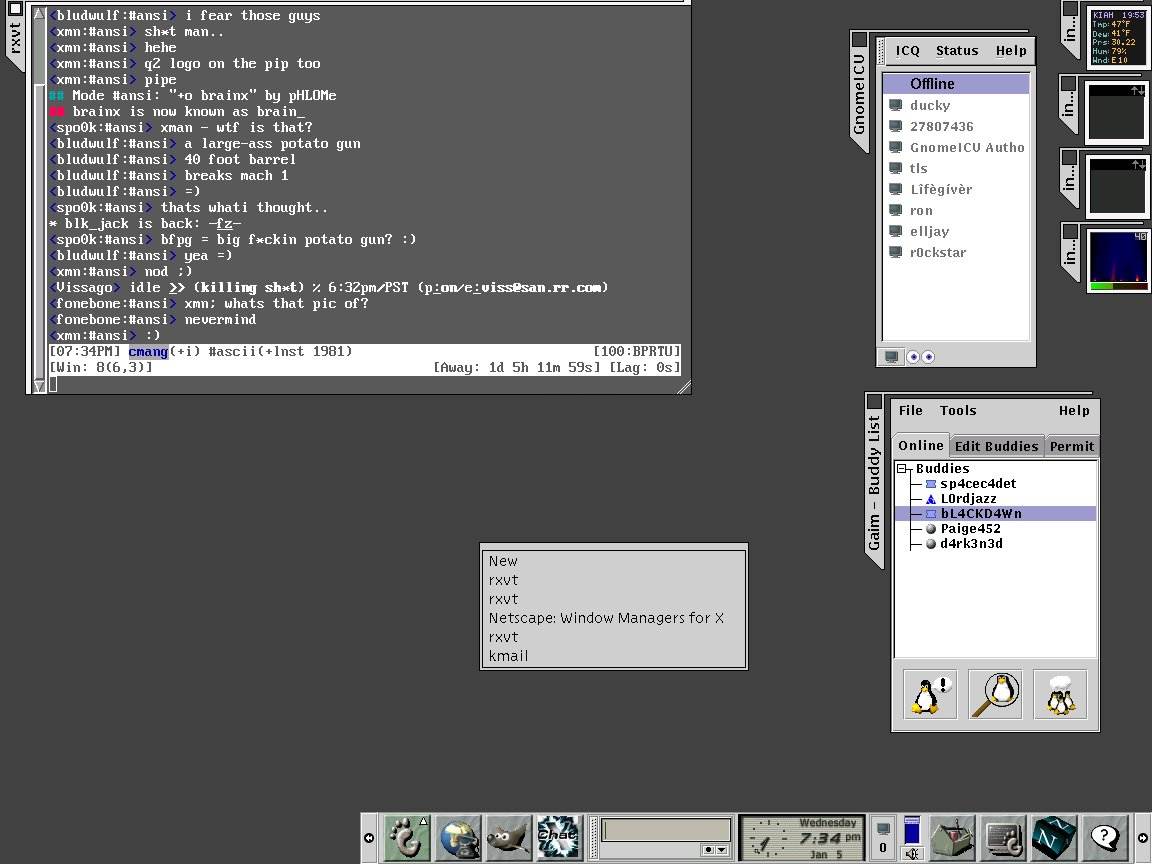Click GnomeICU status monitor button at bottom
This screenshot has width=1152, height=864.
tap(891, 356)
